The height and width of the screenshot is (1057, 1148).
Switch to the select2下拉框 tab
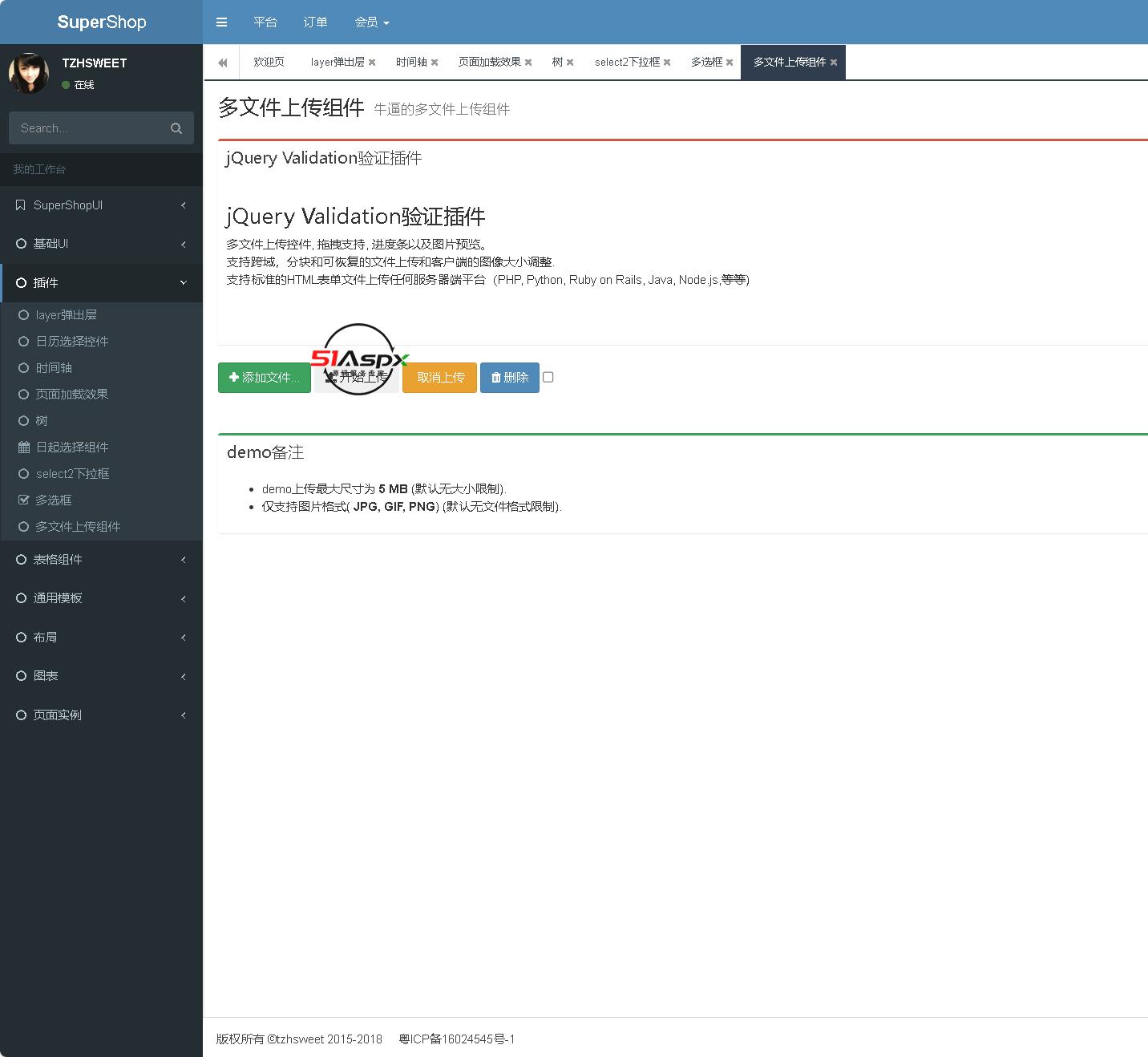click(x=627, y=62)
